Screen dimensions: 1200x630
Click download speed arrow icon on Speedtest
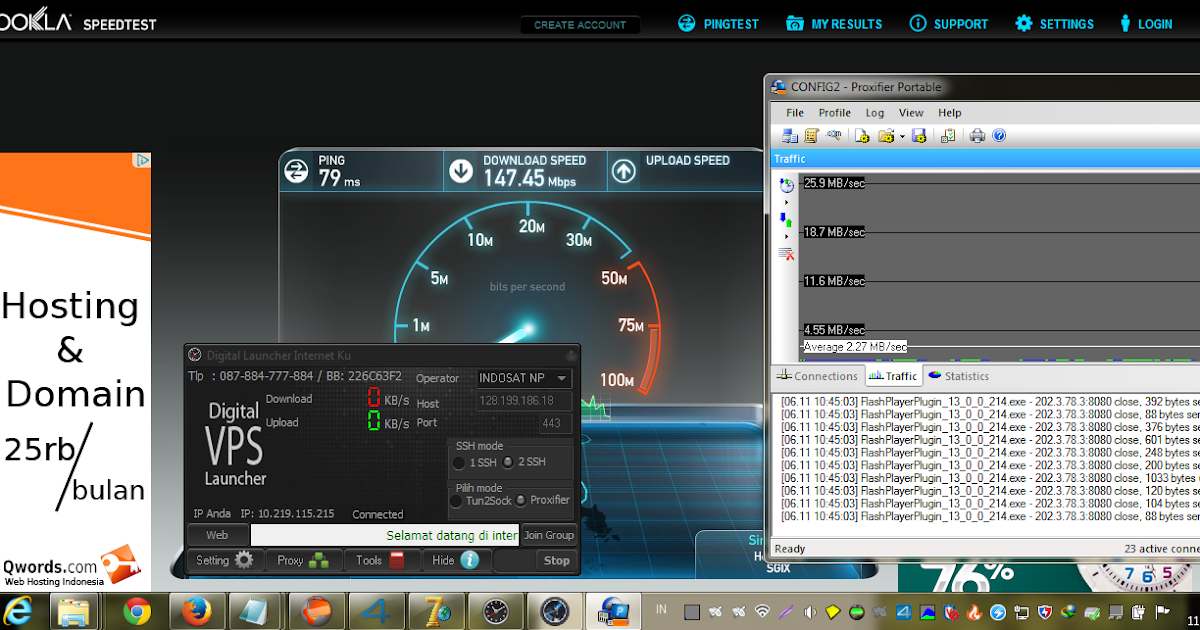[x=461, y=171]
